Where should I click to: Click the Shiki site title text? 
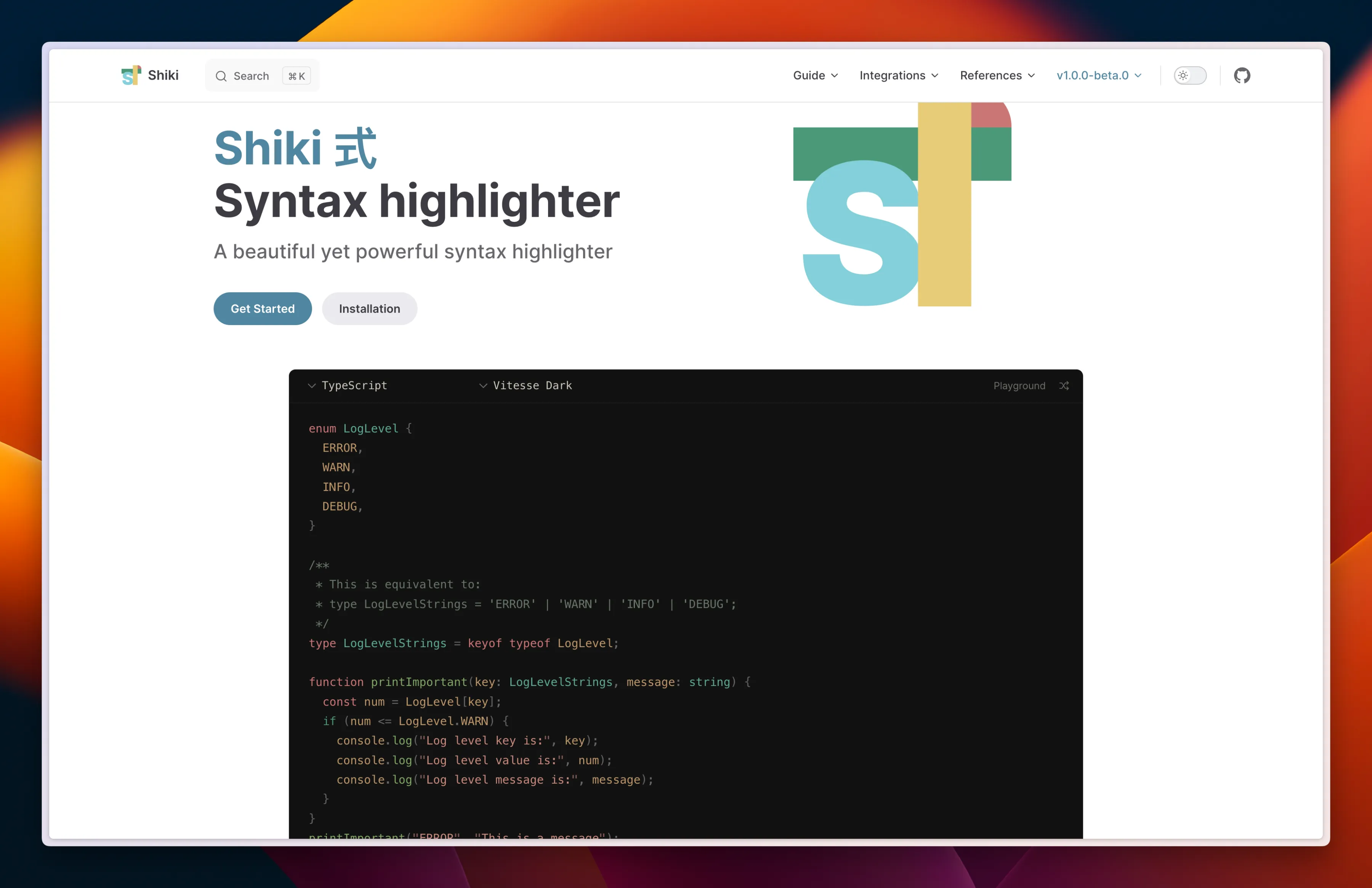163,75
